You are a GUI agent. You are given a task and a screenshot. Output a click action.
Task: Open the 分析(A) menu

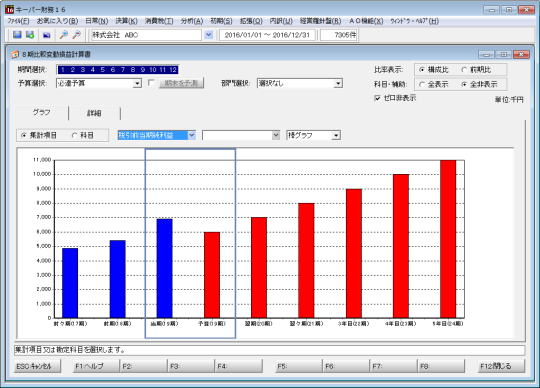(x=191, y=21)
